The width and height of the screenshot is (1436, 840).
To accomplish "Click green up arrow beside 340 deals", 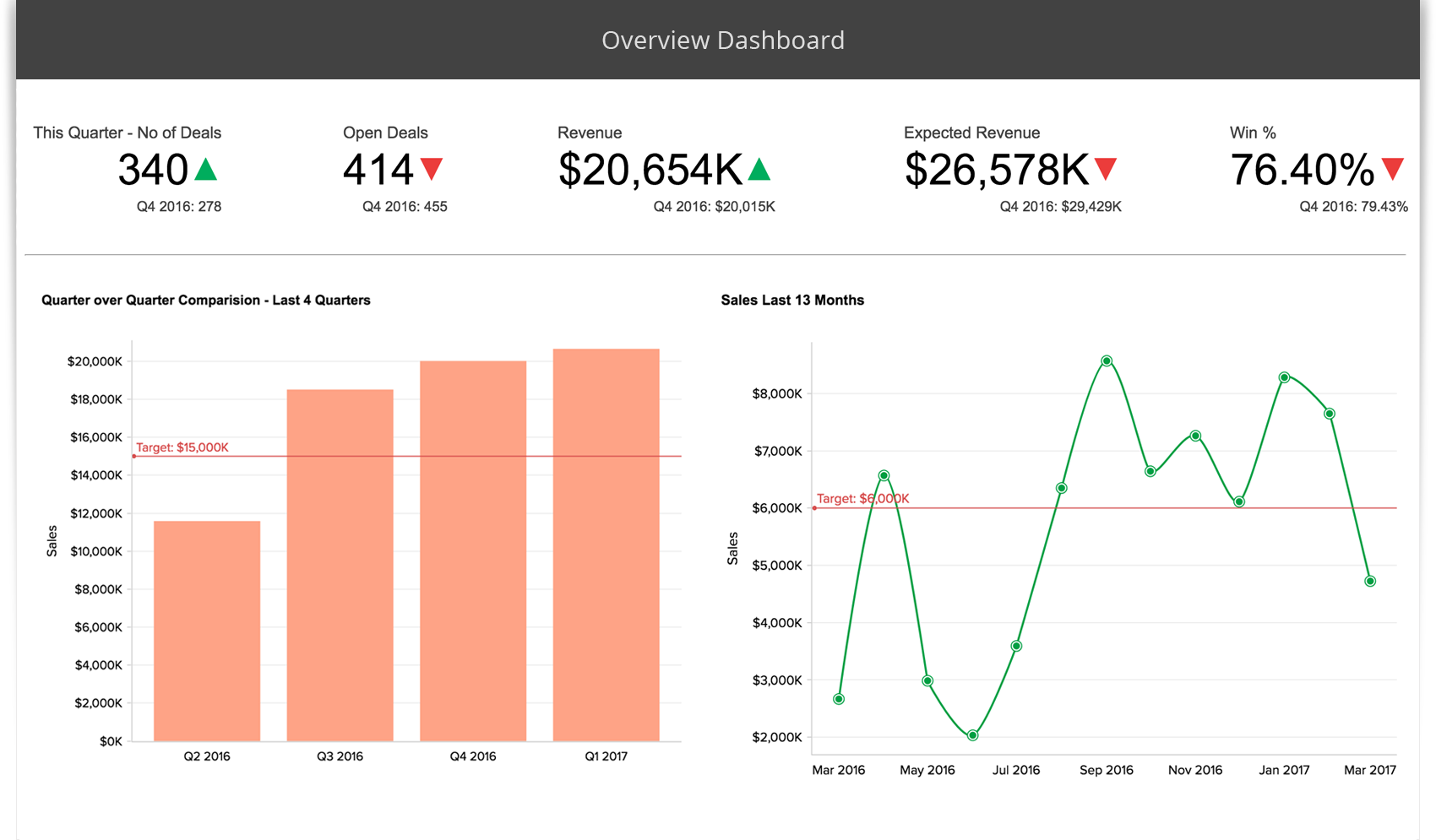I will pos(206,170).
